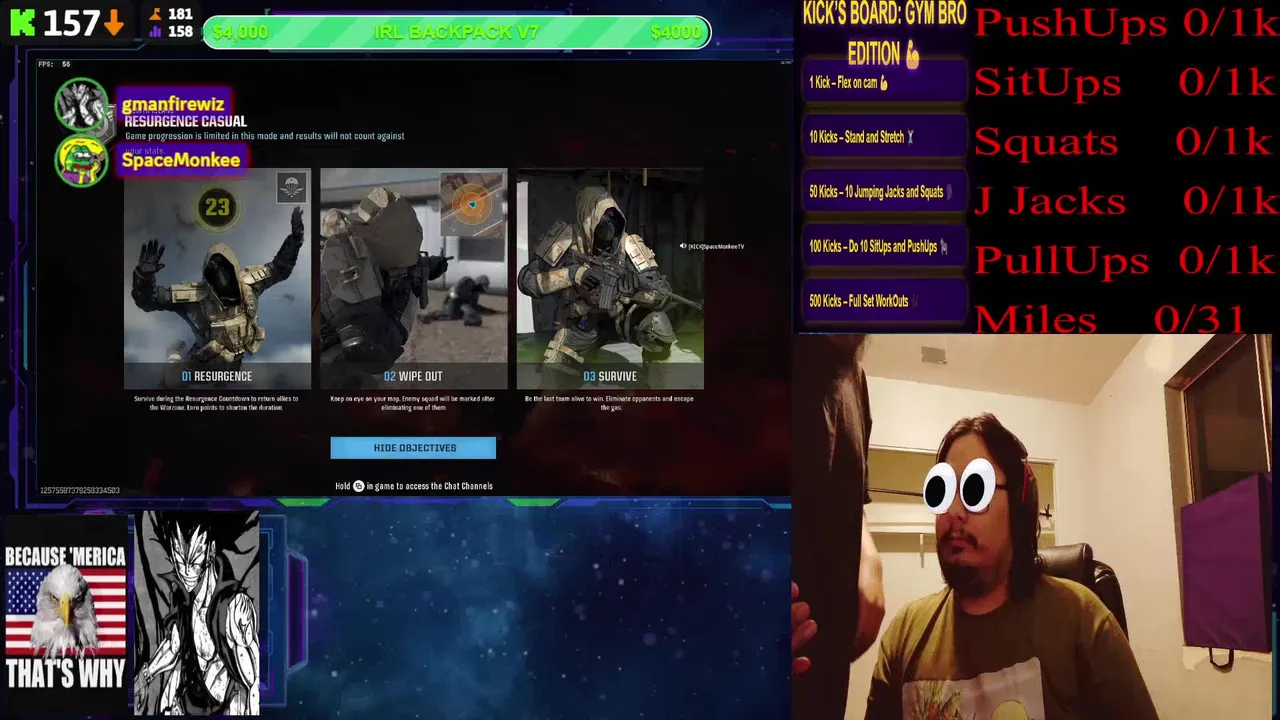Click the HIDE OBJECTIVES button
Viewport: 1280px width, 720px height.
(413, 448)
